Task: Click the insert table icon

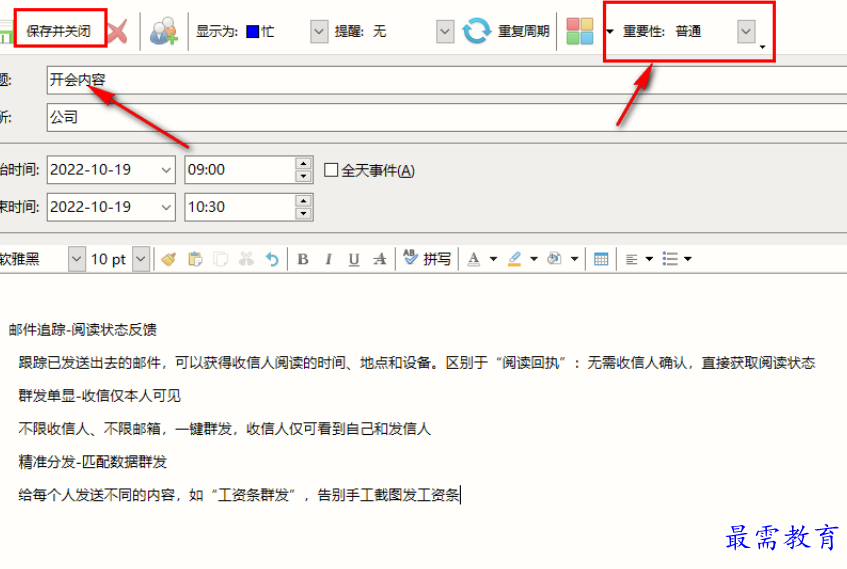Action: pyautogui.click(x=601, y=259)
